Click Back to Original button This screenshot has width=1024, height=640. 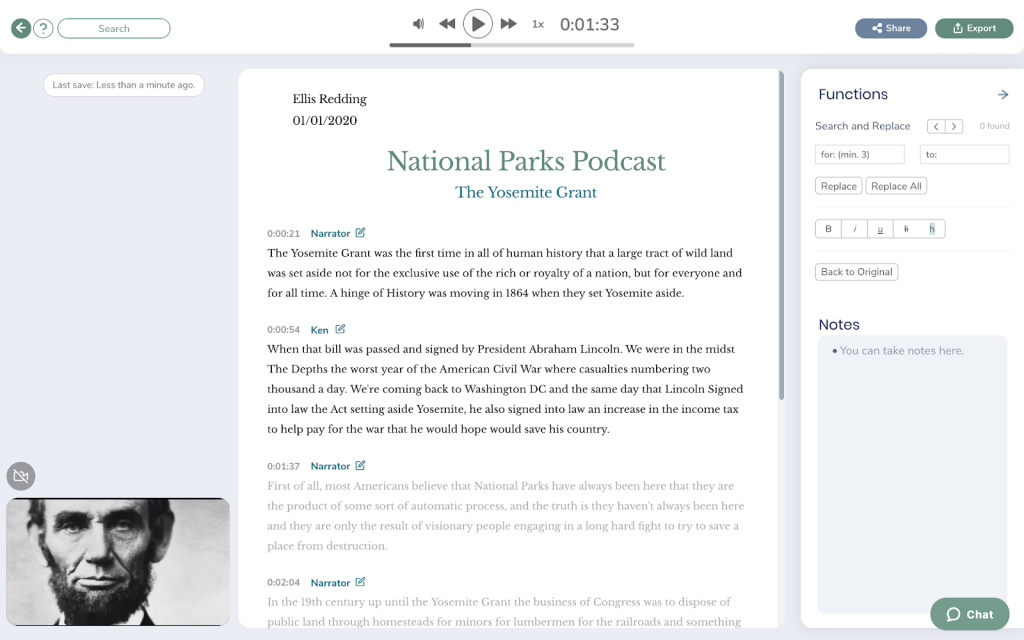point(857,272)
